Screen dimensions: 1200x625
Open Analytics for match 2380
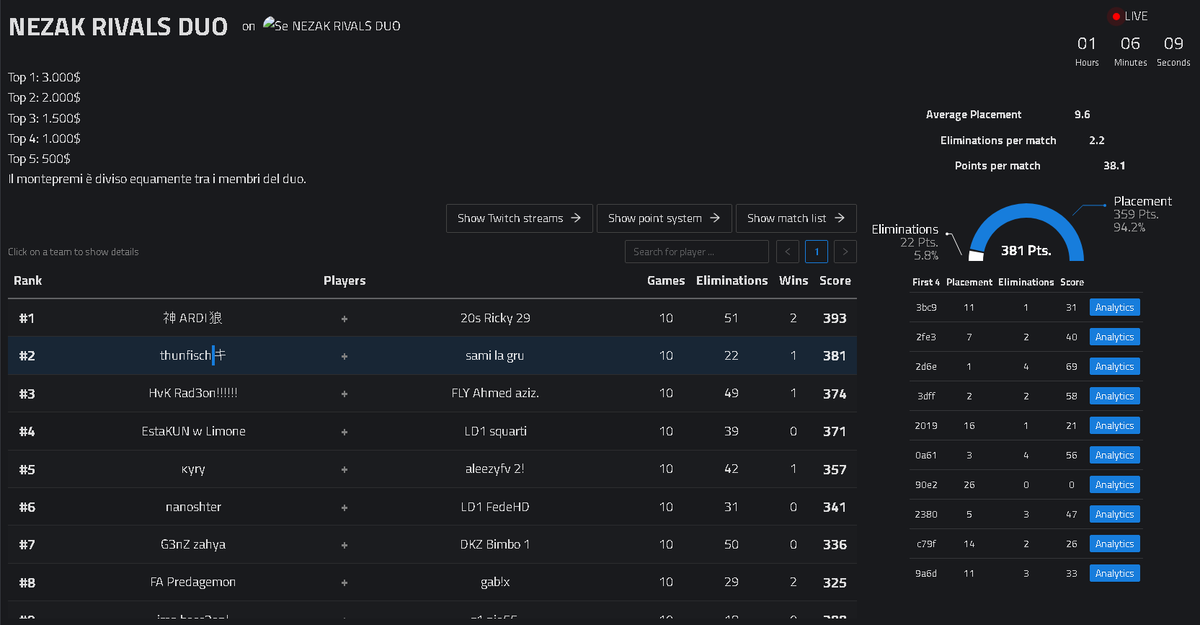pyautogui.click(x=1114, y=514)
